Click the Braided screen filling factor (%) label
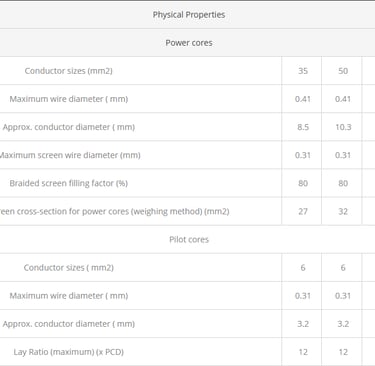This screenshot has height=366, width=375. (x=69, y=183)
